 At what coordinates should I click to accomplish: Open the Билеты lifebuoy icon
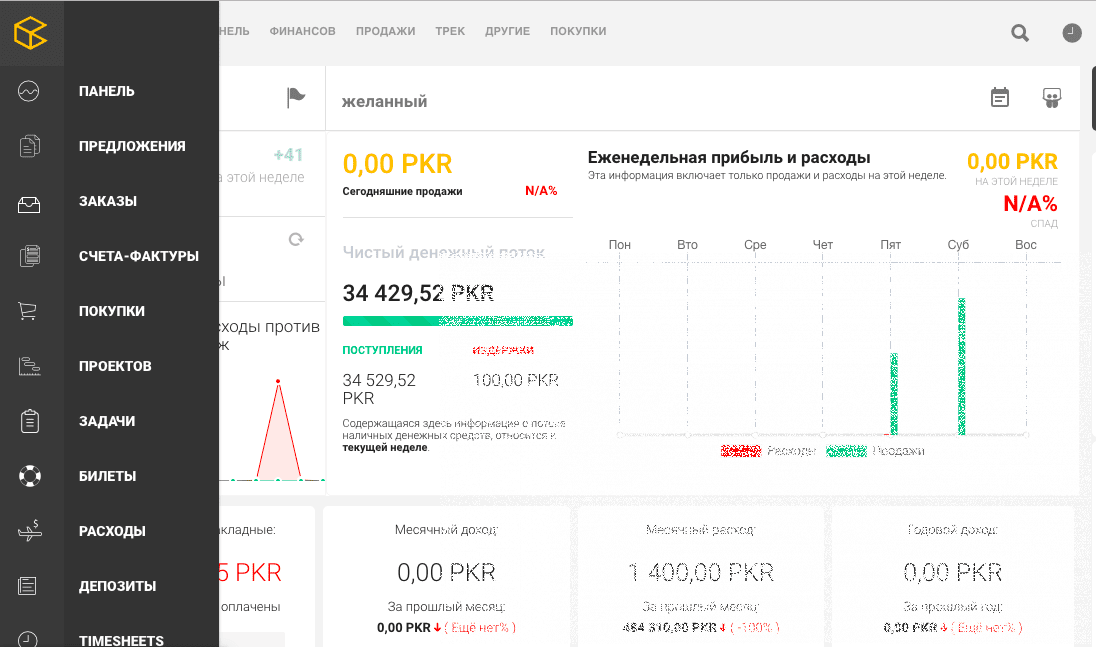click(29, 476)
